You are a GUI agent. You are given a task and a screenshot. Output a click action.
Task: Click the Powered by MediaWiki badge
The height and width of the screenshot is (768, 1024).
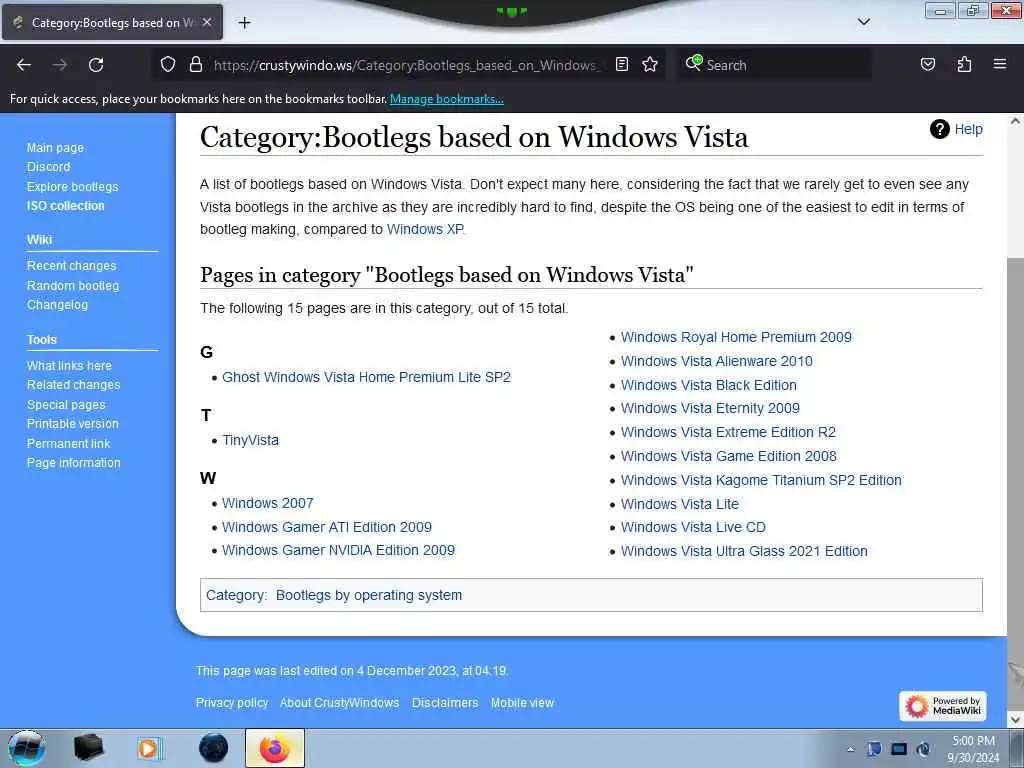(942, 706)
